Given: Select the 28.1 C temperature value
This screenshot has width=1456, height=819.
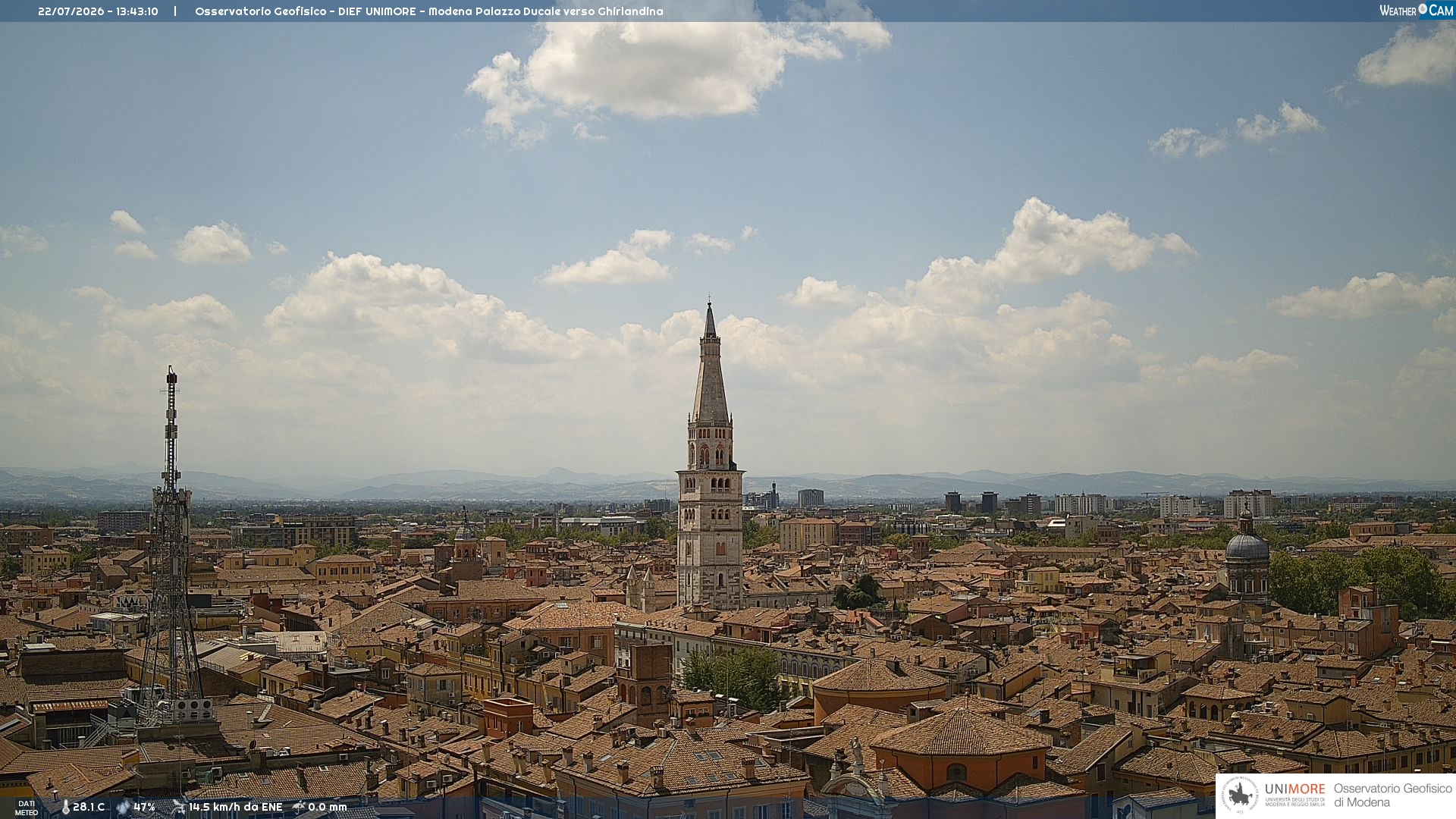Looking at the screenshot, I should point(89,808).
